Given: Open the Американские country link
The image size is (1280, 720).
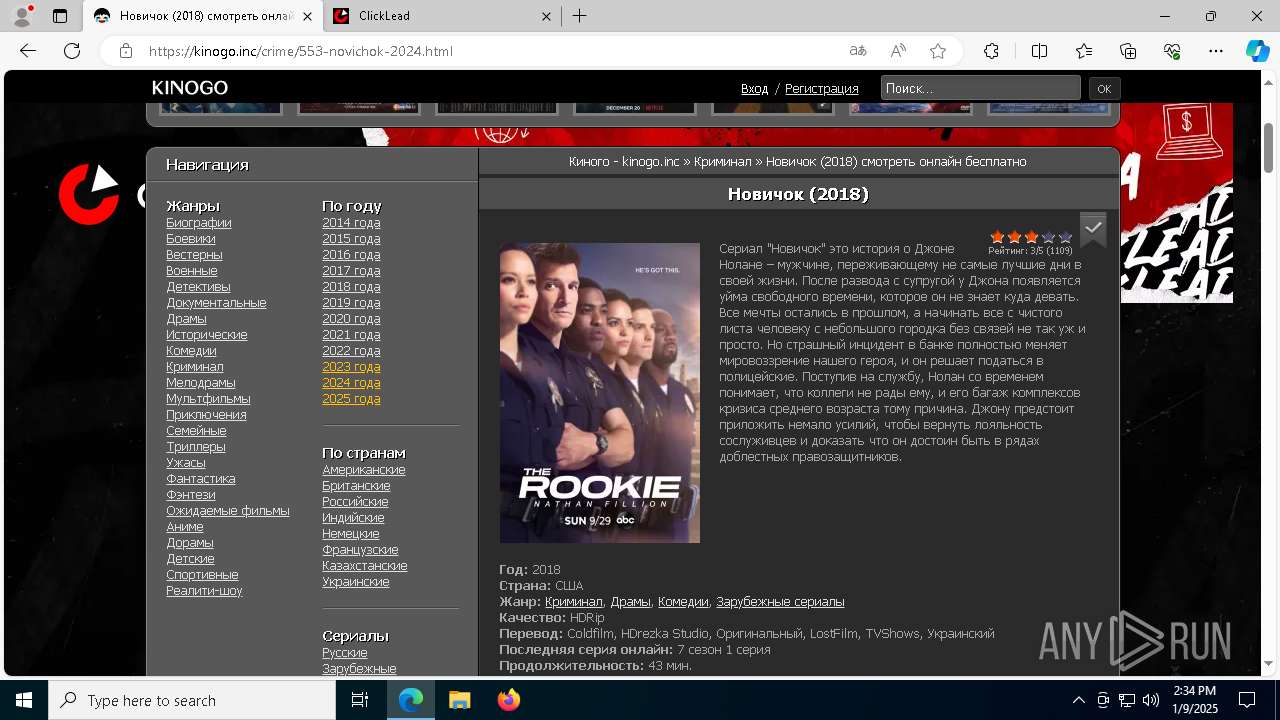Looking at the screenshot, I should pos(364,470).
